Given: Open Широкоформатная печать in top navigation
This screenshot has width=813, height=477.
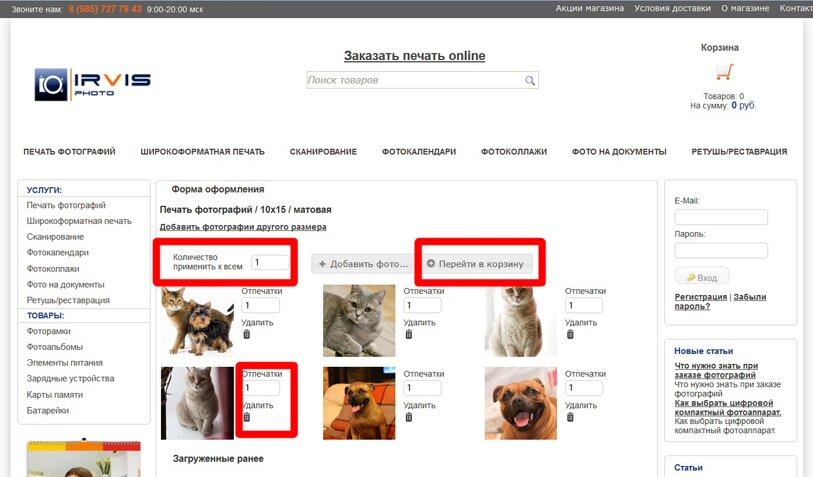Looking at the screenshot, I should pyautogui.click(x=202, y=152).
